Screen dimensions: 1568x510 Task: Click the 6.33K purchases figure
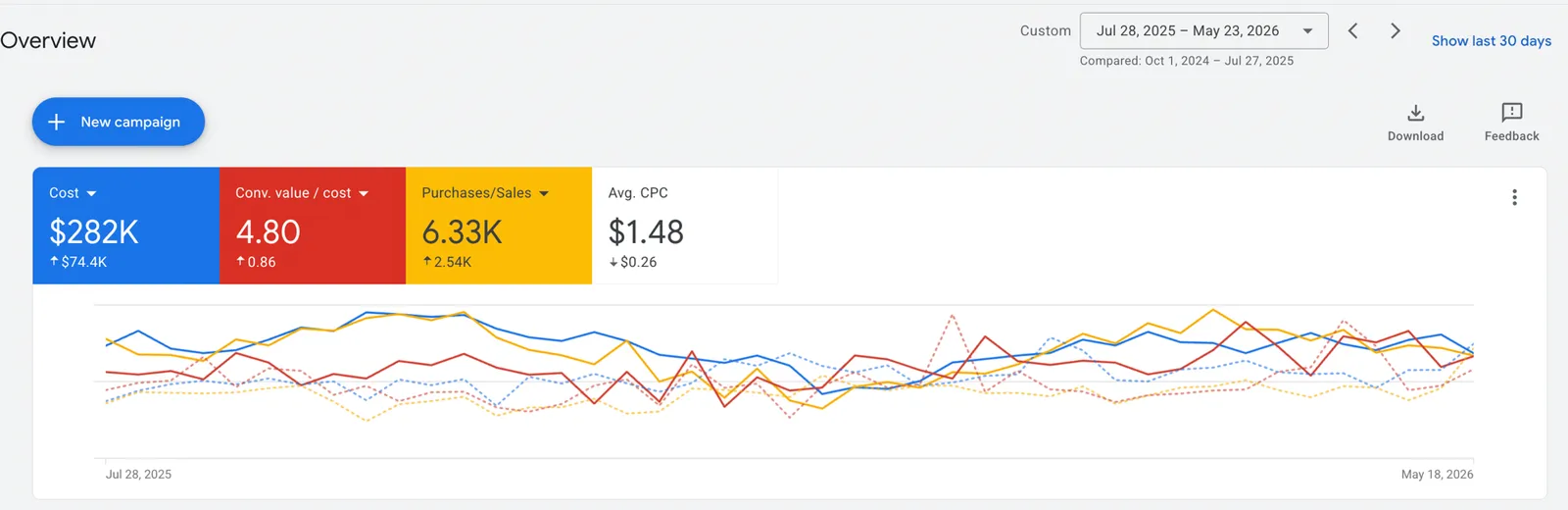click(462, 232)
